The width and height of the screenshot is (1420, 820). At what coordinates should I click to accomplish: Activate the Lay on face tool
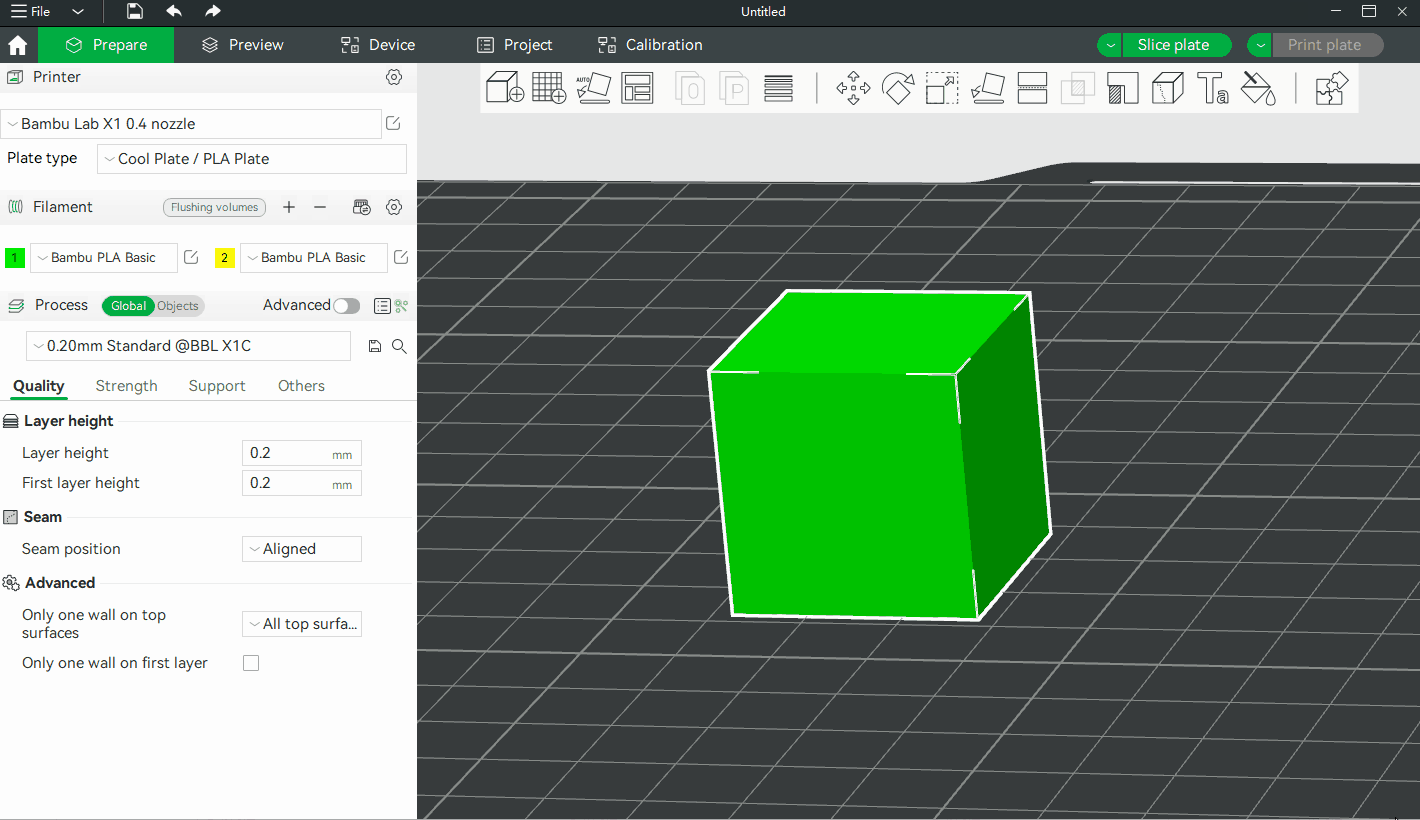(x=988, y=88)
